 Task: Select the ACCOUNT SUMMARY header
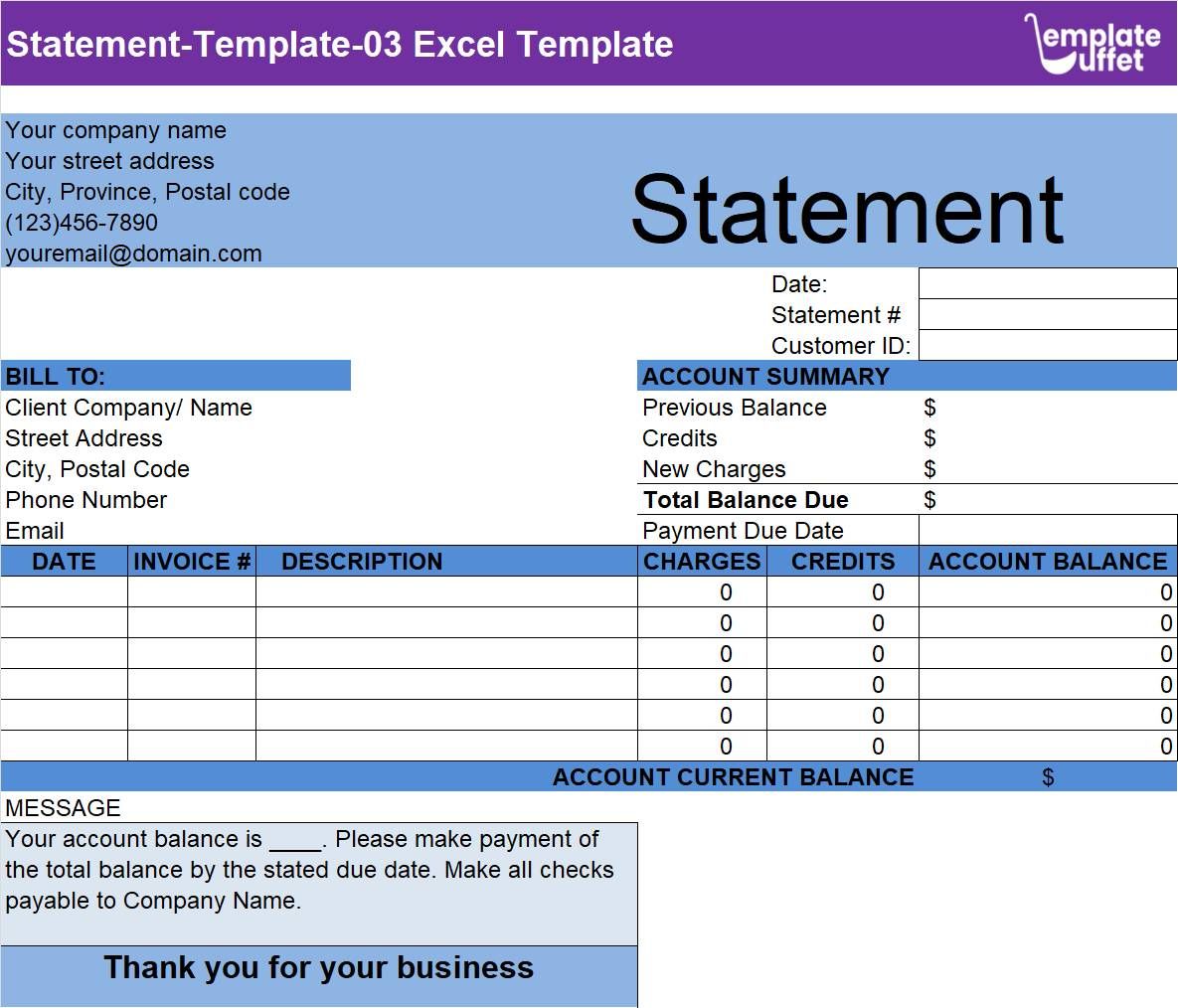765,376
